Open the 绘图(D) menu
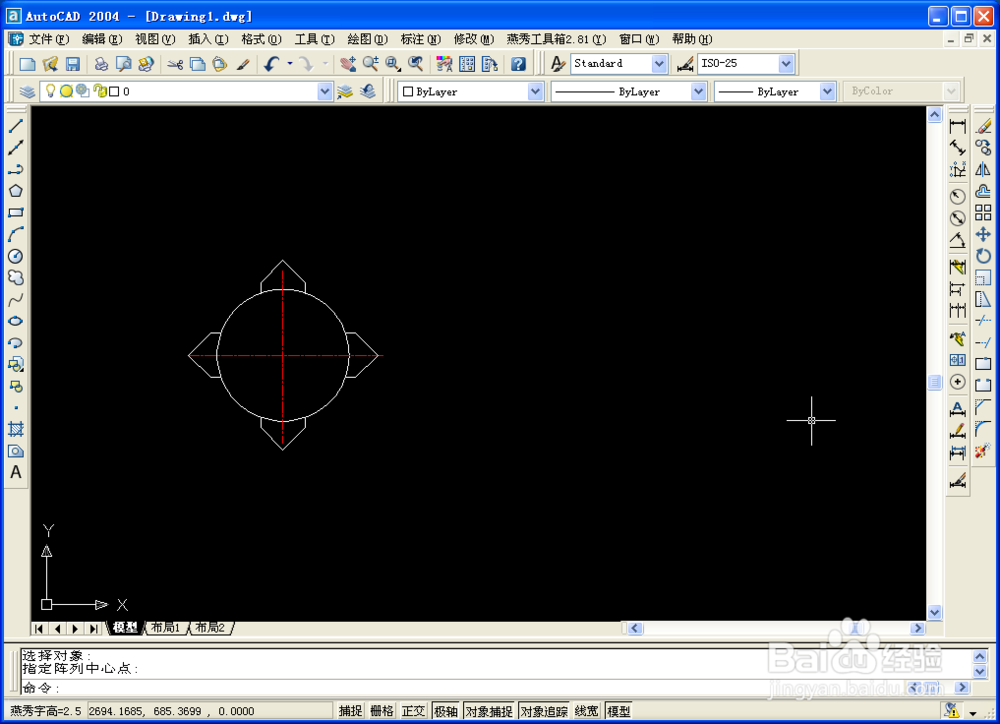This screenshot has height=724, width=1000. pyautogui.click(x=367, y=39)
